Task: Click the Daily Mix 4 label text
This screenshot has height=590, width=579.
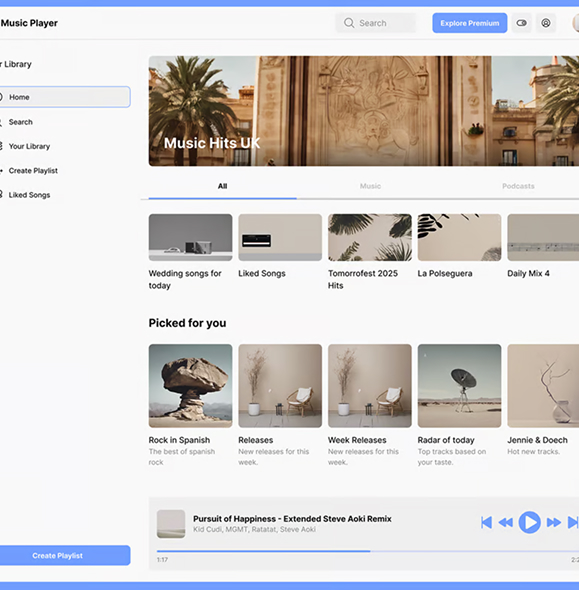Action: tap(528, 273)
